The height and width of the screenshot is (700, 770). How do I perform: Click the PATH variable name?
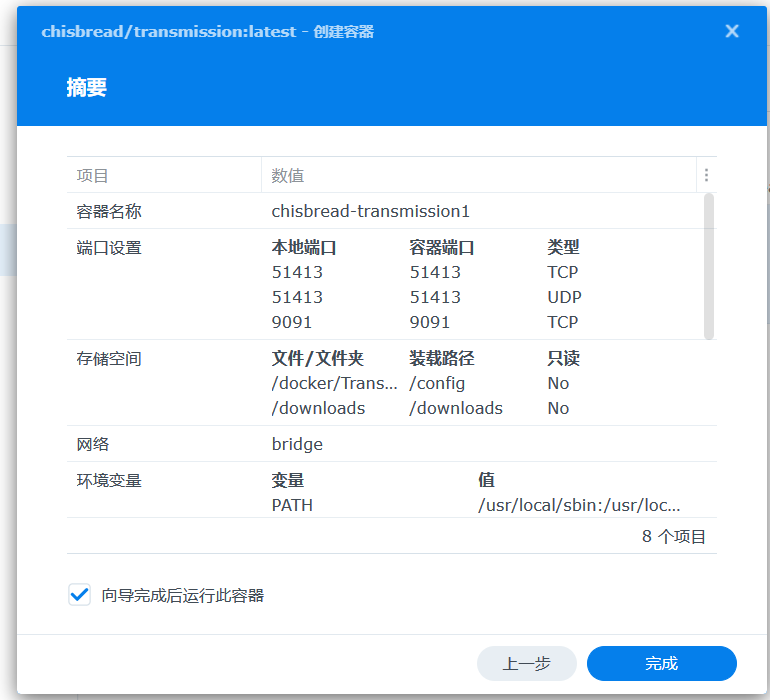tap(292, 505)
